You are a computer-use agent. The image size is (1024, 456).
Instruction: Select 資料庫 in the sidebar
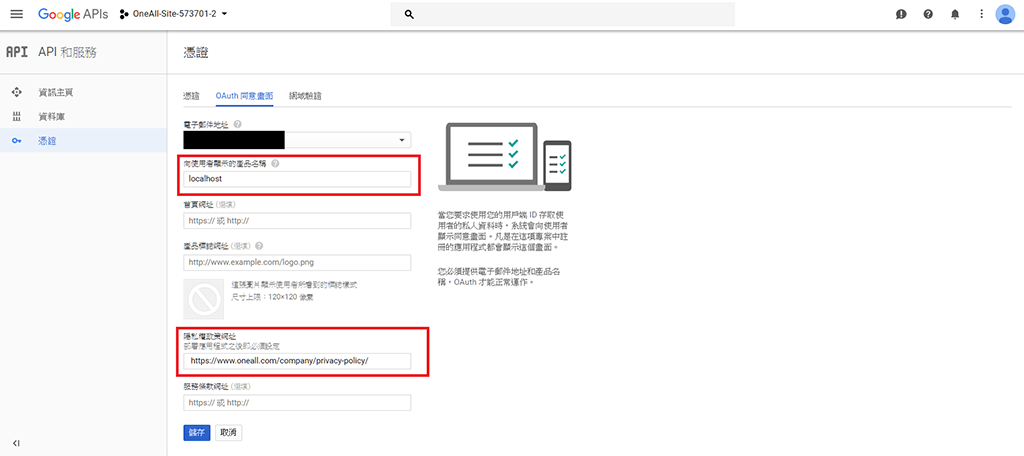pyautogui.click(x=52, y=117)
